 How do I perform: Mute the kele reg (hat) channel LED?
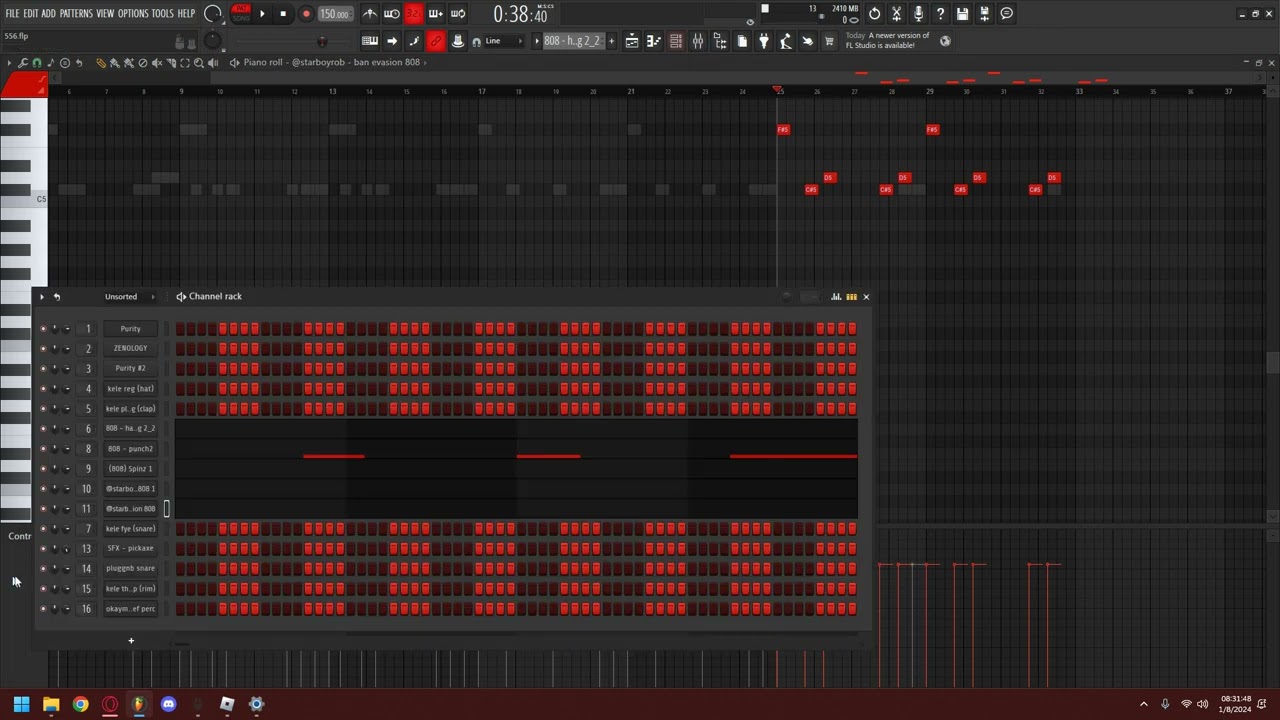pyautogui.click(x=43, y=389)
